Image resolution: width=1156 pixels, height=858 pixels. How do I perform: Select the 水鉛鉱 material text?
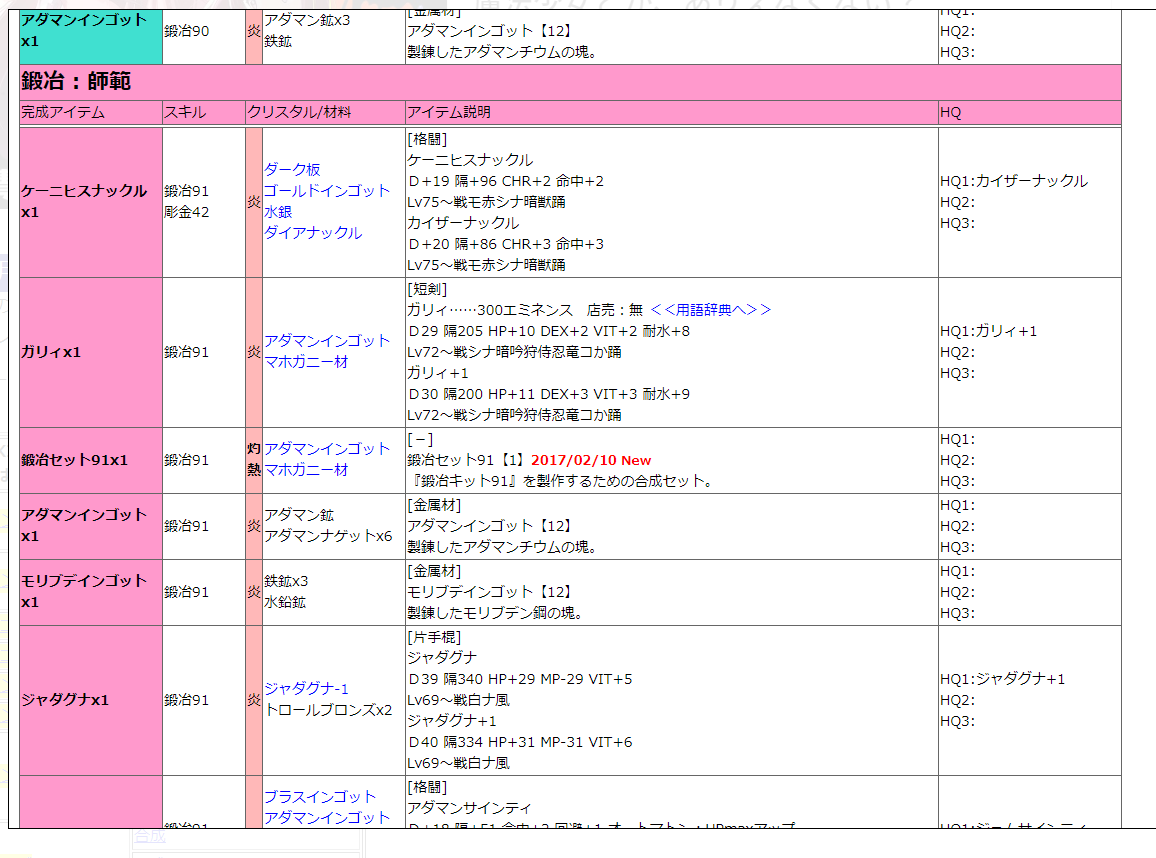pos(285,602)
